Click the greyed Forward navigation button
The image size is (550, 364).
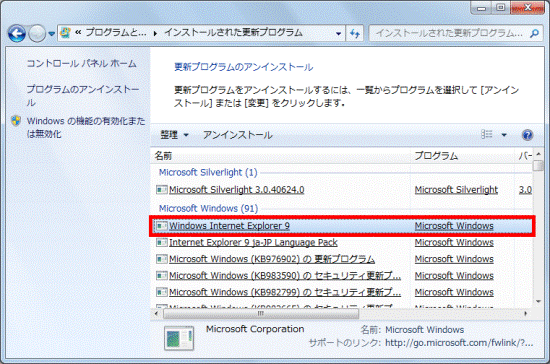[x=37, y=34]
